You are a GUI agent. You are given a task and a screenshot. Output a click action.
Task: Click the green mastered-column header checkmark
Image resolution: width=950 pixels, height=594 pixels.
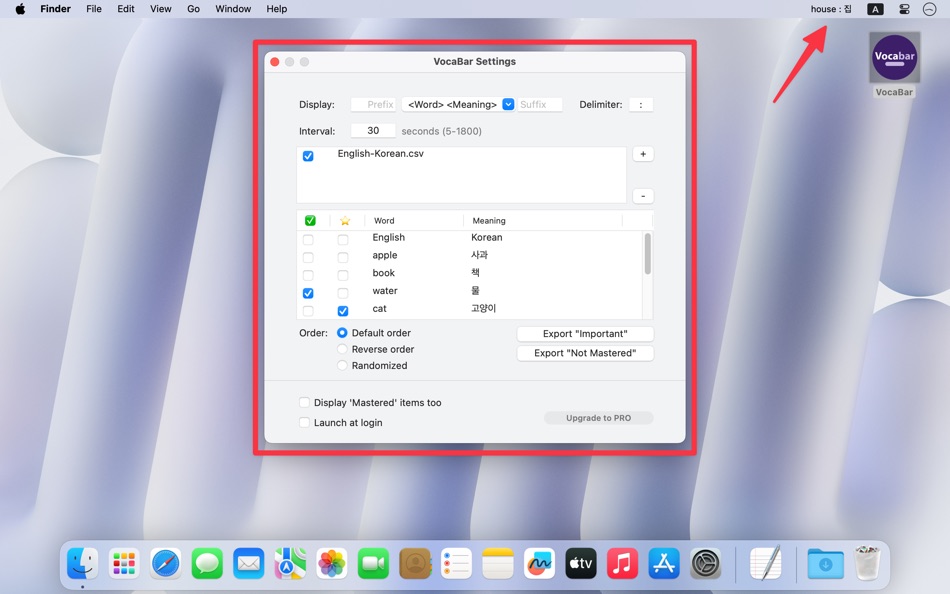(310, 221)
